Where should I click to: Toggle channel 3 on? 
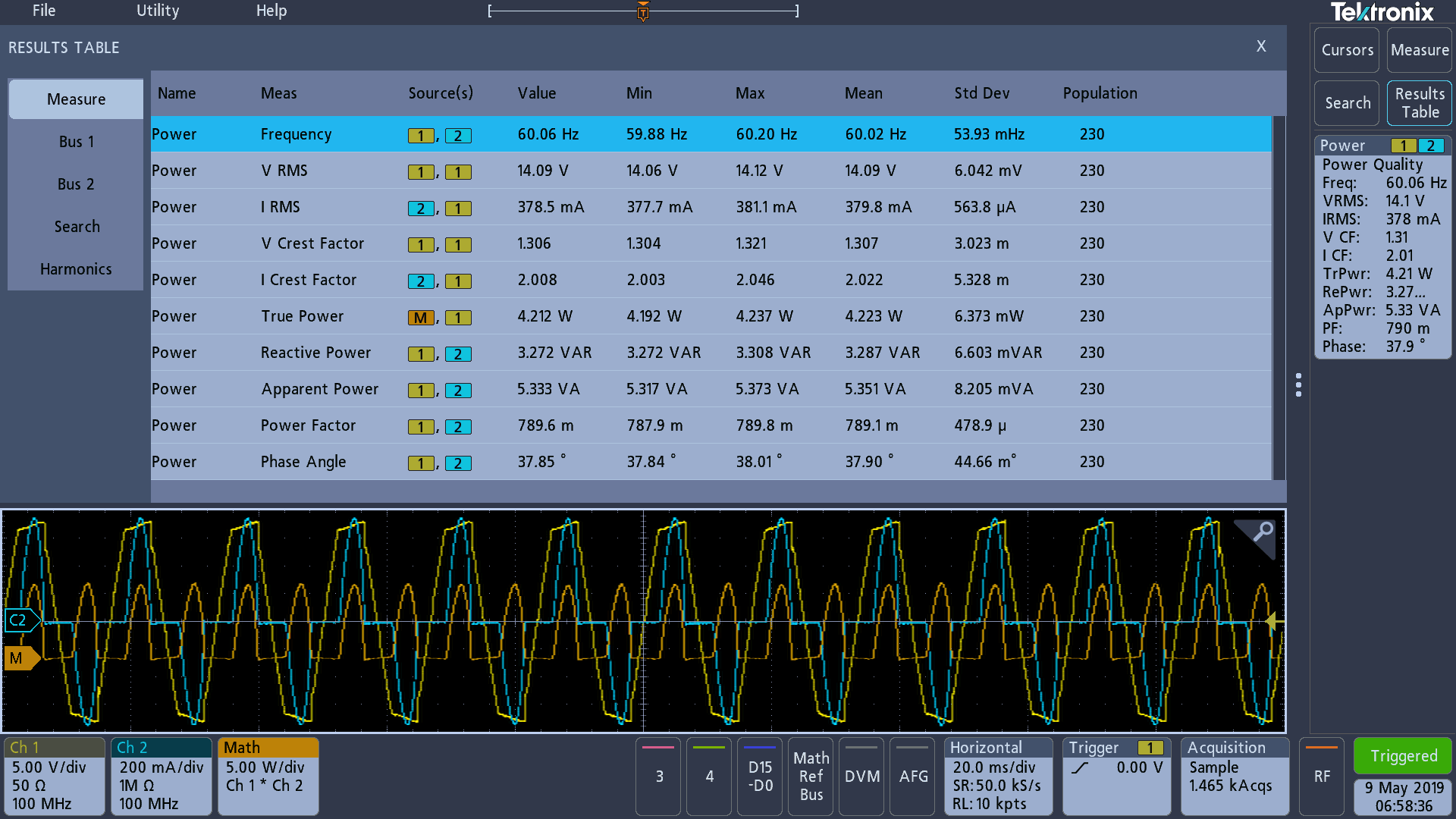[x=659, y=776]
